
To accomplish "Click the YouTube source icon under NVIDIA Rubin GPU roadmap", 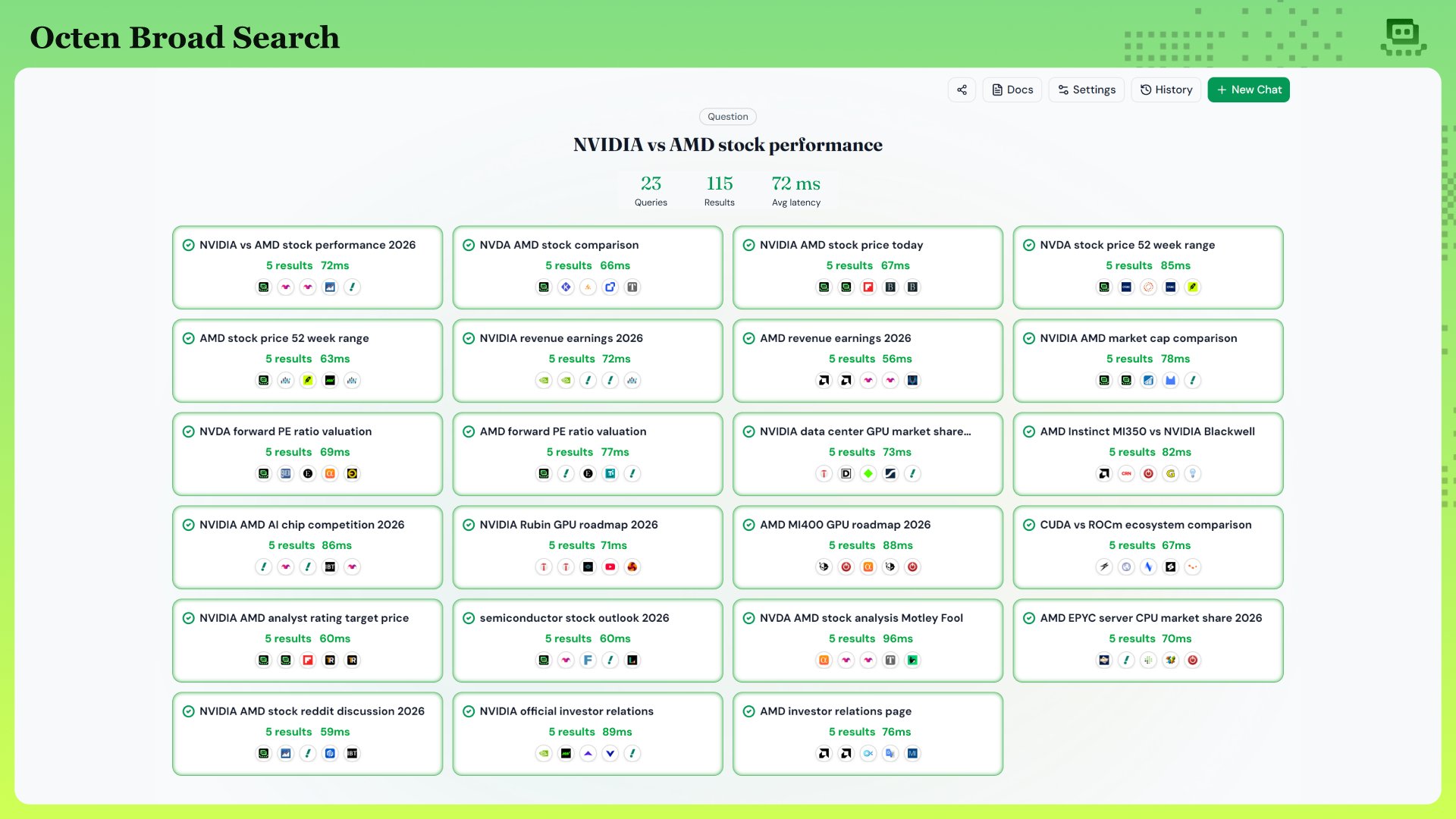I will (x=610, y=566).
